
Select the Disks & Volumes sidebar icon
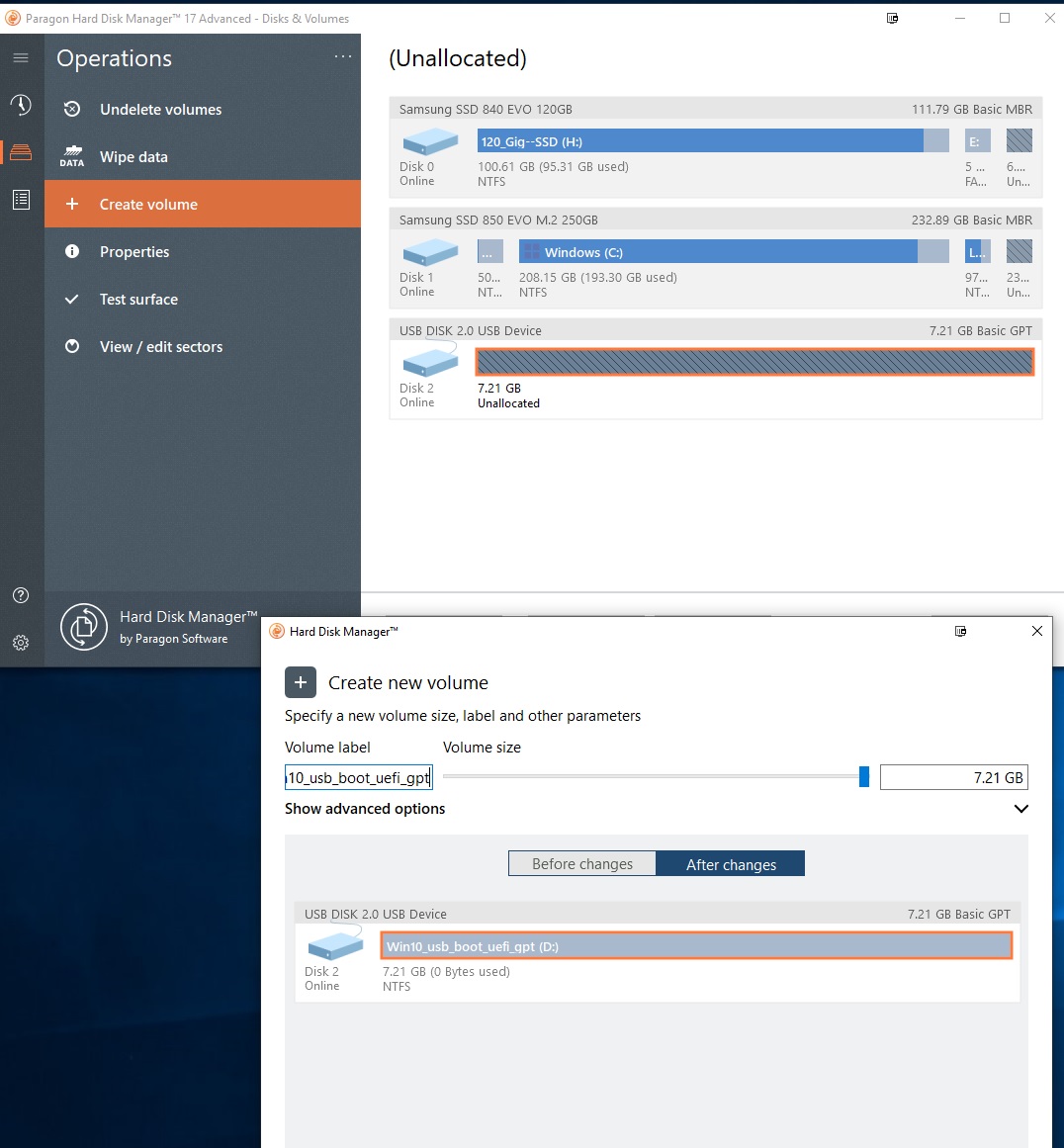pyautogui.click(x=21, y=151)
